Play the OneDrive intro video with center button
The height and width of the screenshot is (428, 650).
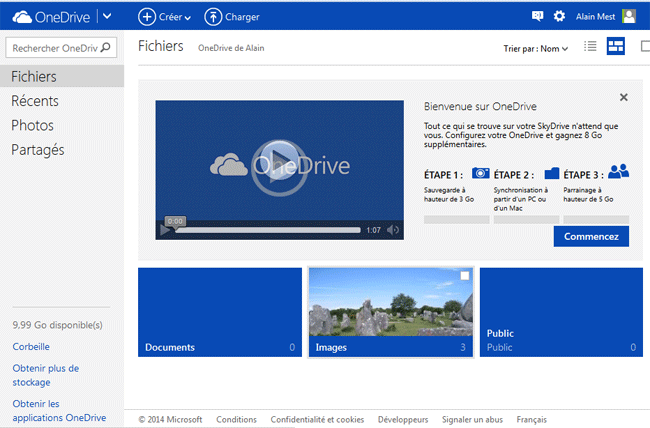(x=279, y=168)
